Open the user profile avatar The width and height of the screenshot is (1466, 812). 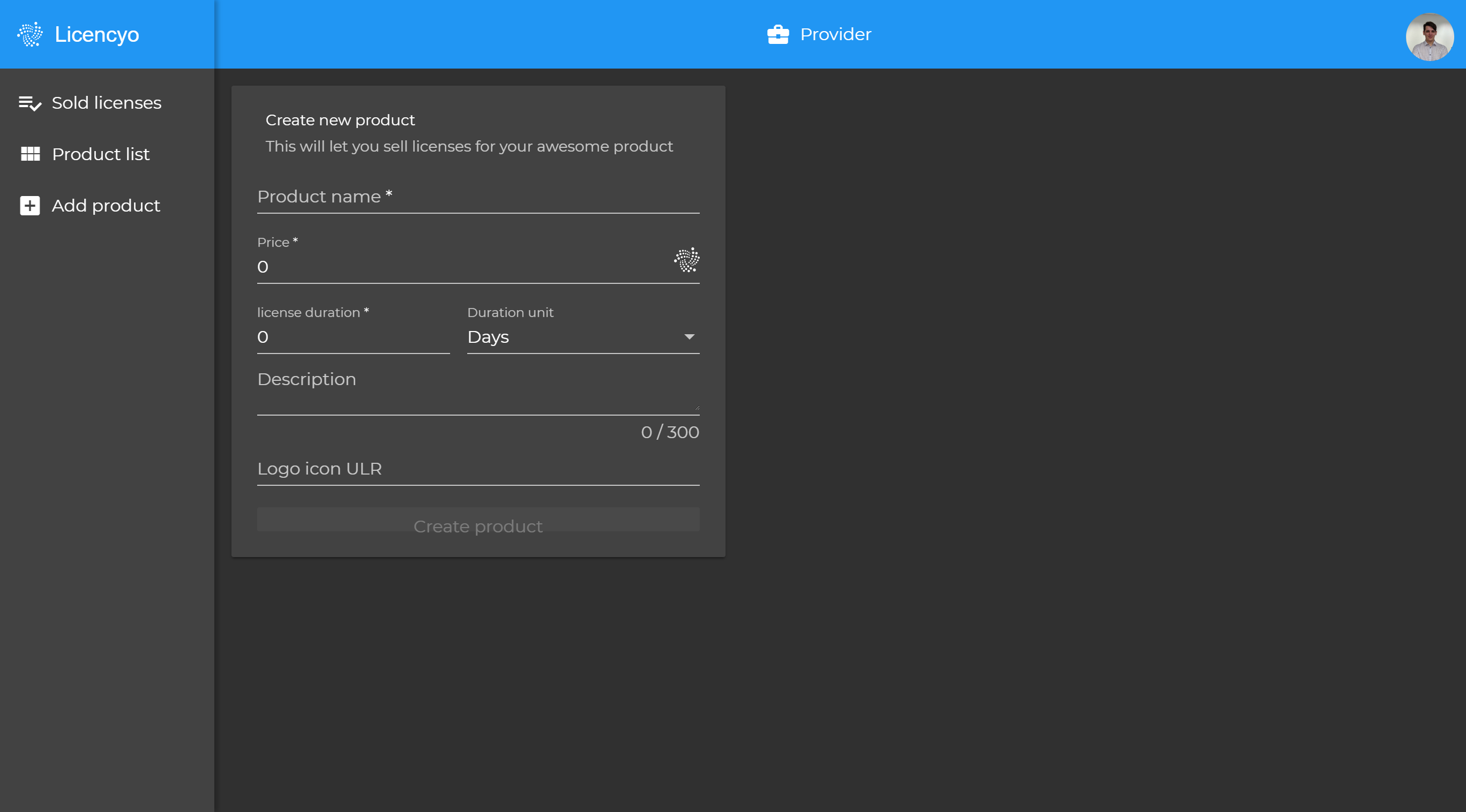click(1429, 36)
